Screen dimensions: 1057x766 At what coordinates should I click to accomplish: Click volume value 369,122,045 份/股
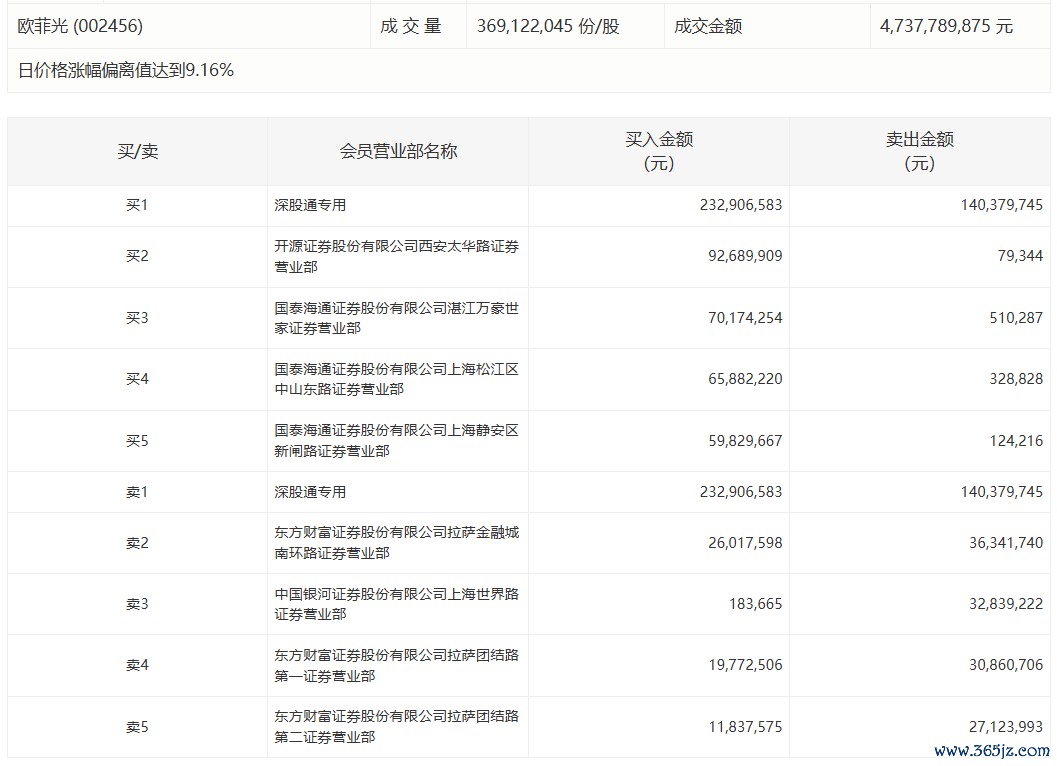(x=548, y=26)
